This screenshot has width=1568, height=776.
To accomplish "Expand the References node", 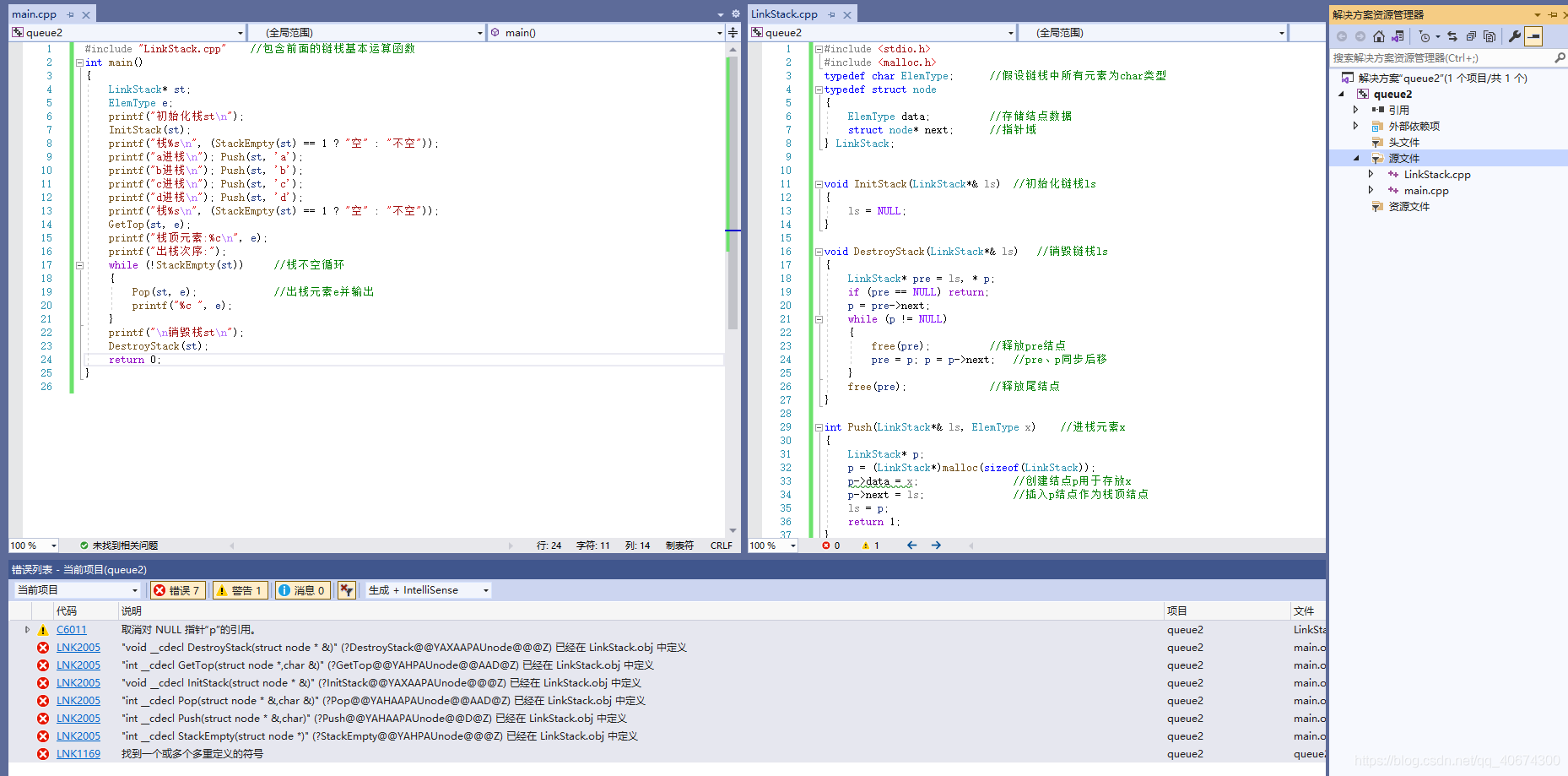I will point(1356,110).
